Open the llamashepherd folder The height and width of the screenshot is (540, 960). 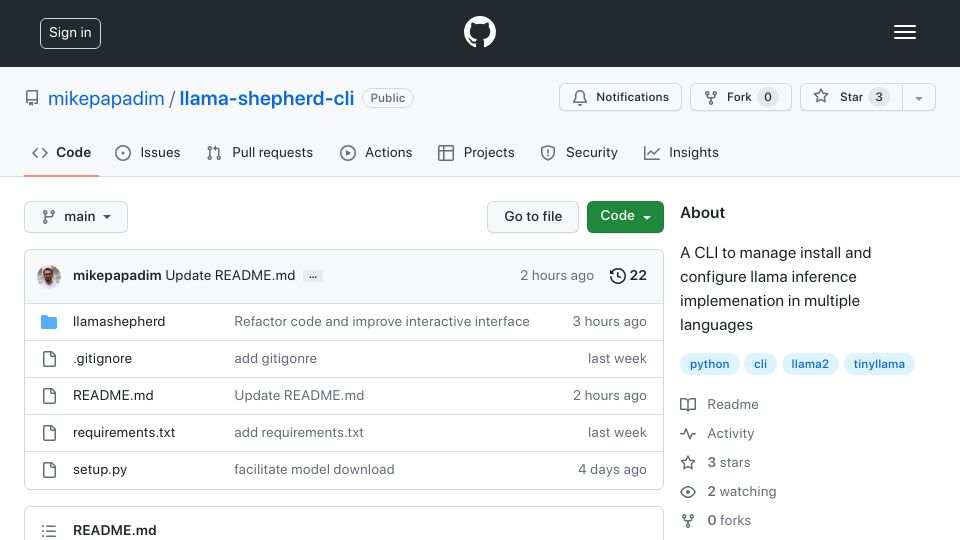tap(119, 321)
